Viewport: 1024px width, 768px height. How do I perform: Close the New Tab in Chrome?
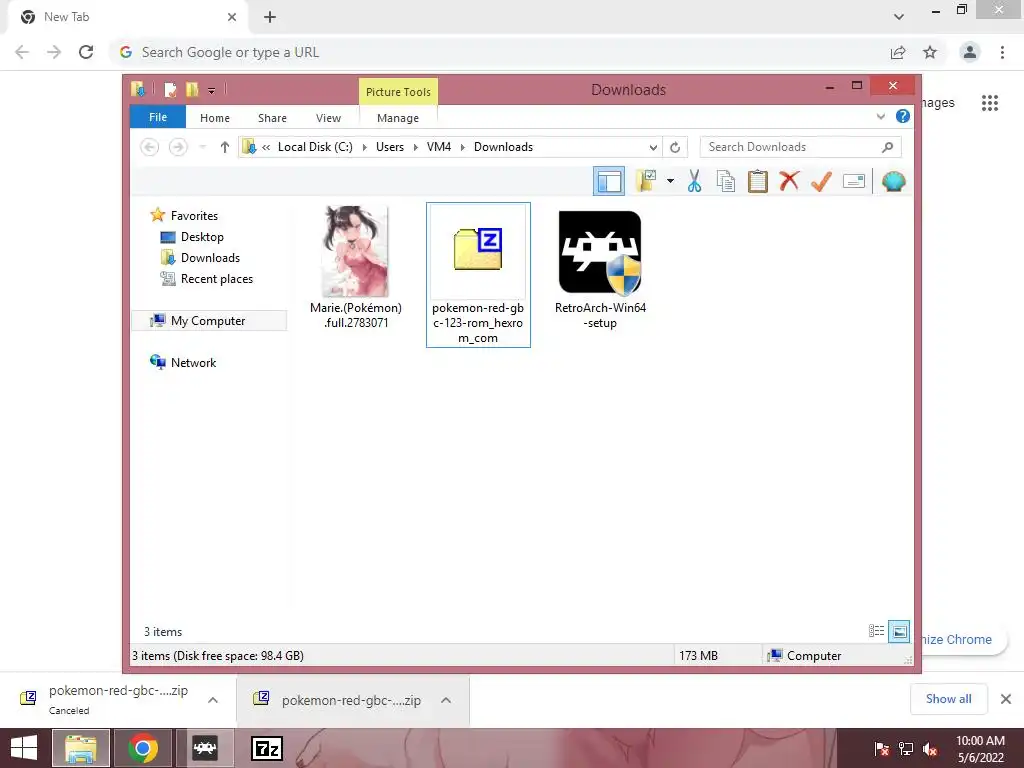(x=232, y=17)
